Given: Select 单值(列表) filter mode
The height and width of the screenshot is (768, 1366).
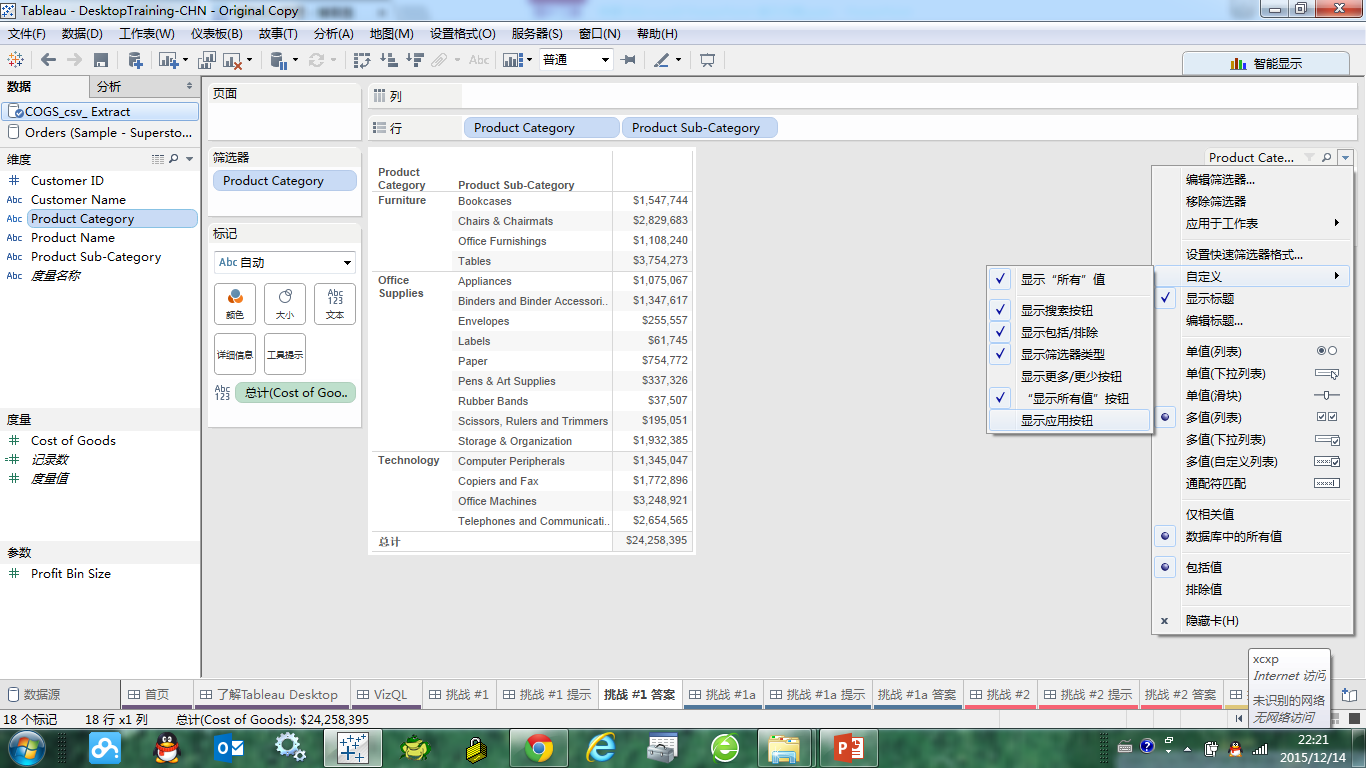Looking at the screenshot, I should pos(1252,352).
